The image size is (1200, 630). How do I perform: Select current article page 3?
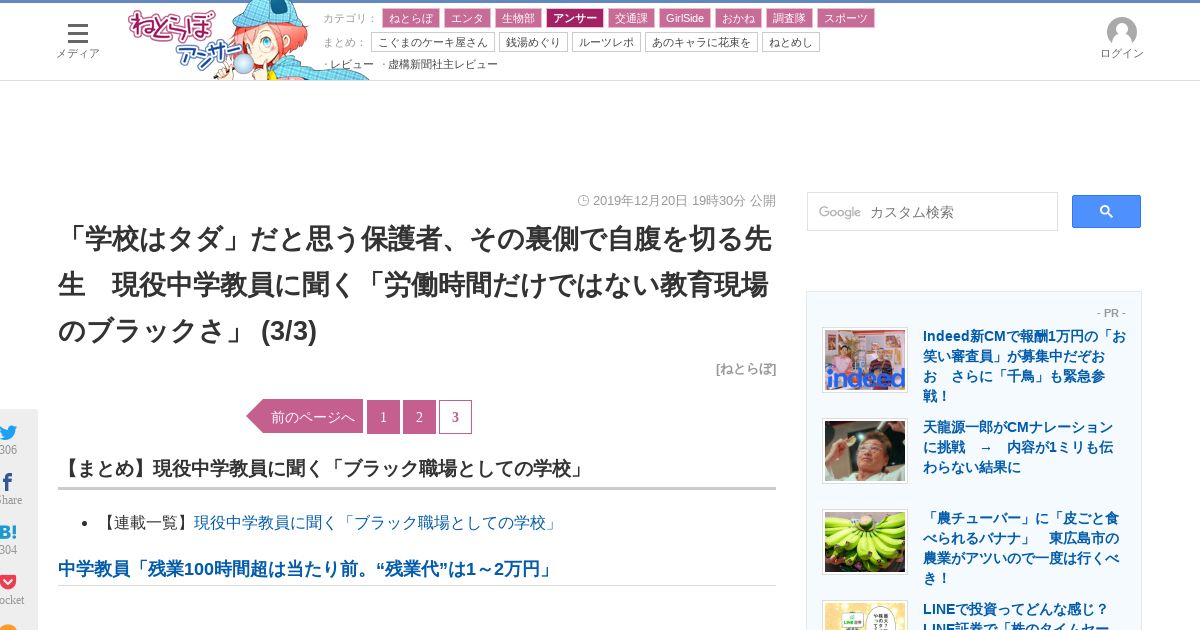[x=455, y=417]
